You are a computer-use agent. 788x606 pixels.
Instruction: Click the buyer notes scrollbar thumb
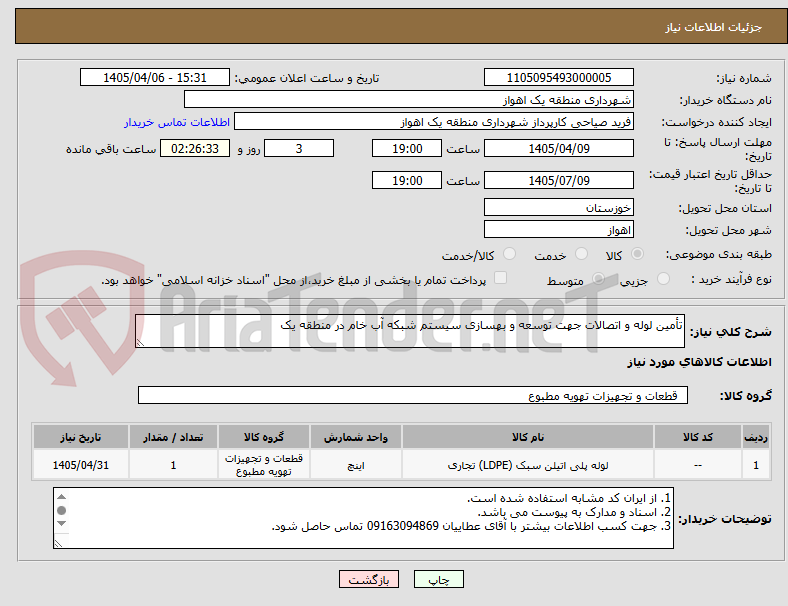[61, 511]
